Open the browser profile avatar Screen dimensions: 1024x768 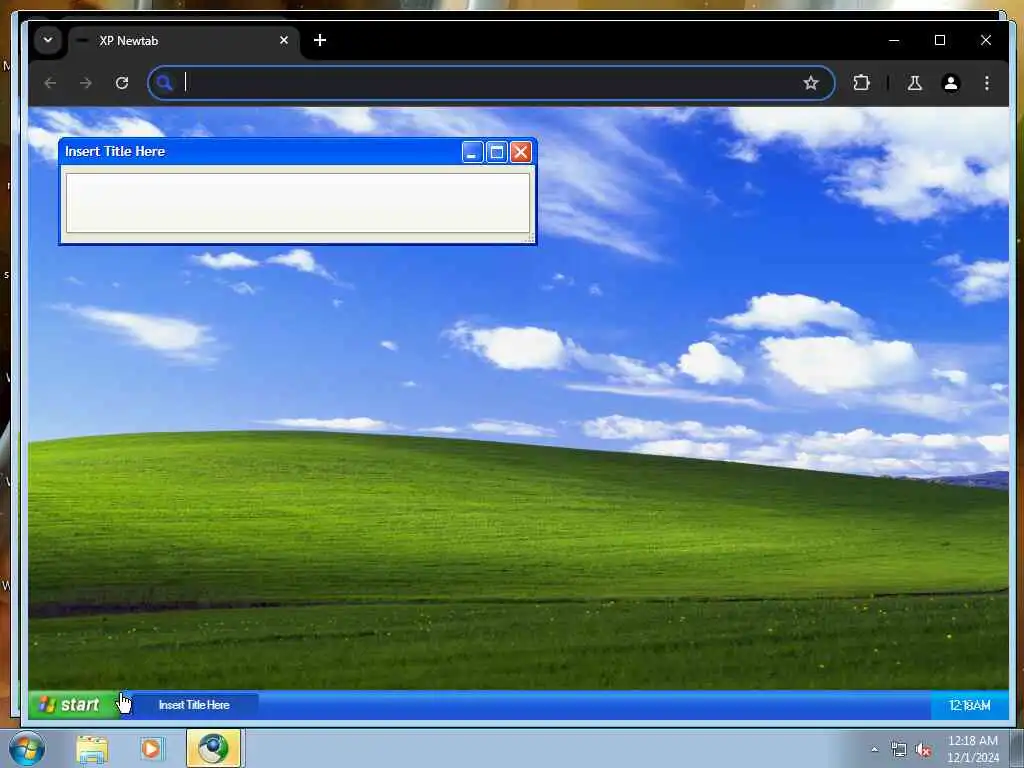pos(951,83)
